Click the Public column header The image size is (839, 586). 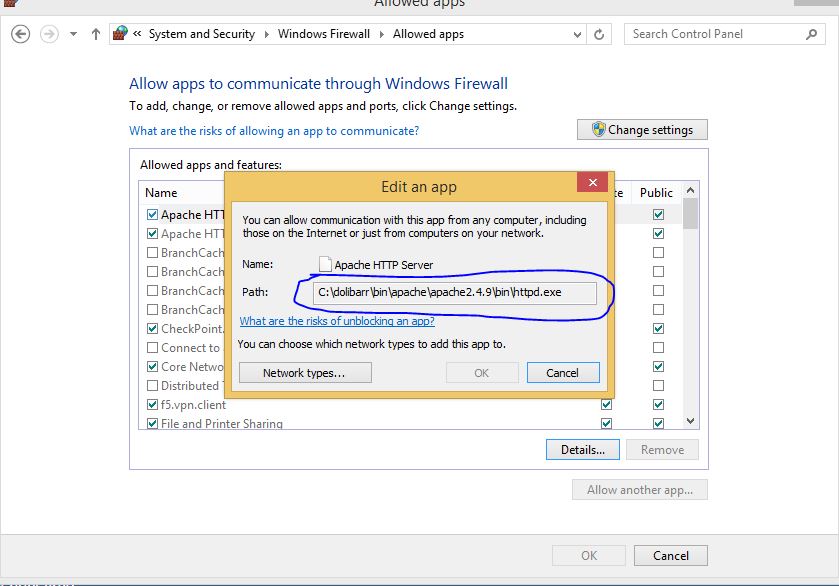click(656, 193)
